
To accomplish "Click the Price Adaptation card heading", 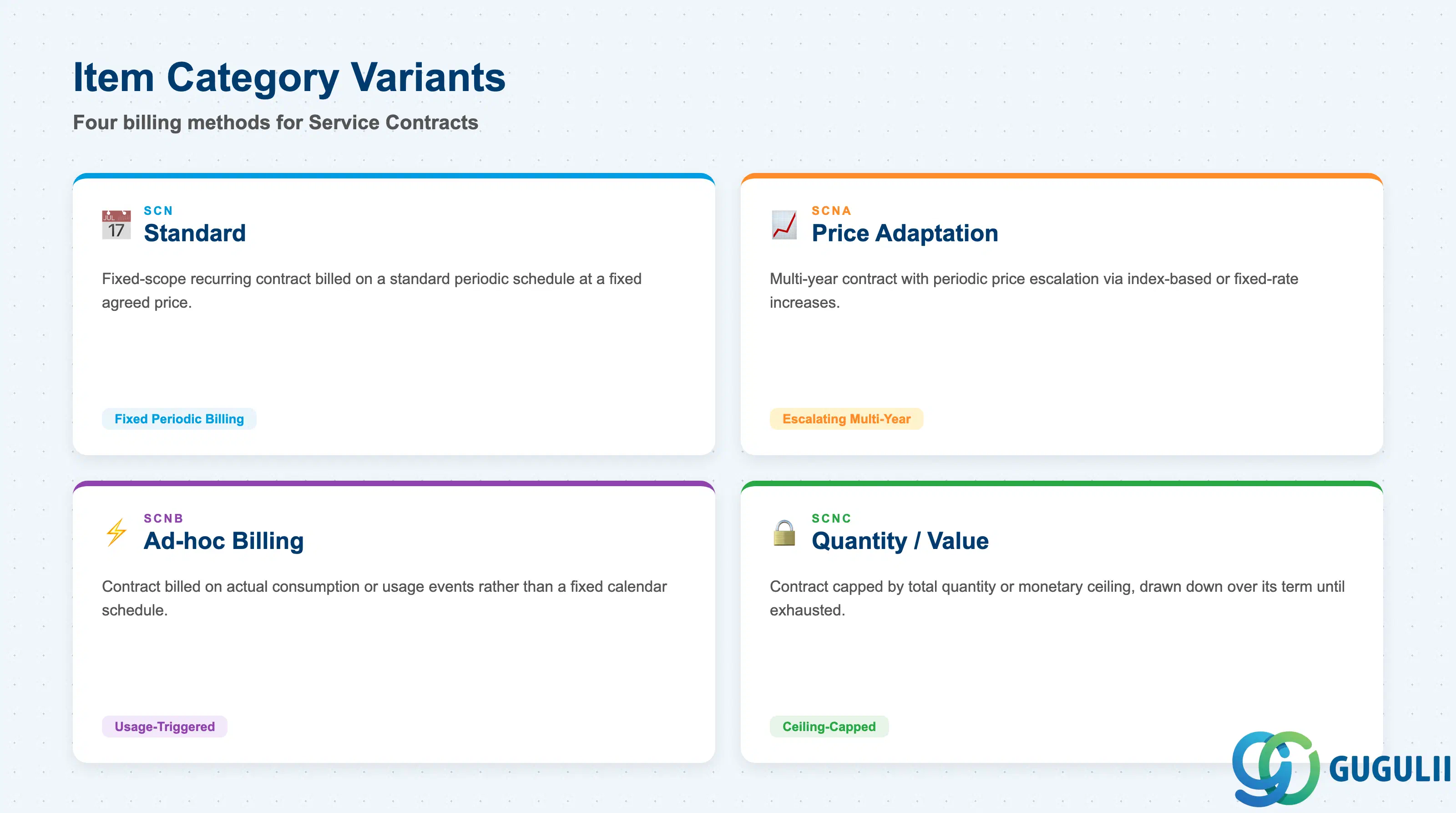I will point(905,233).
